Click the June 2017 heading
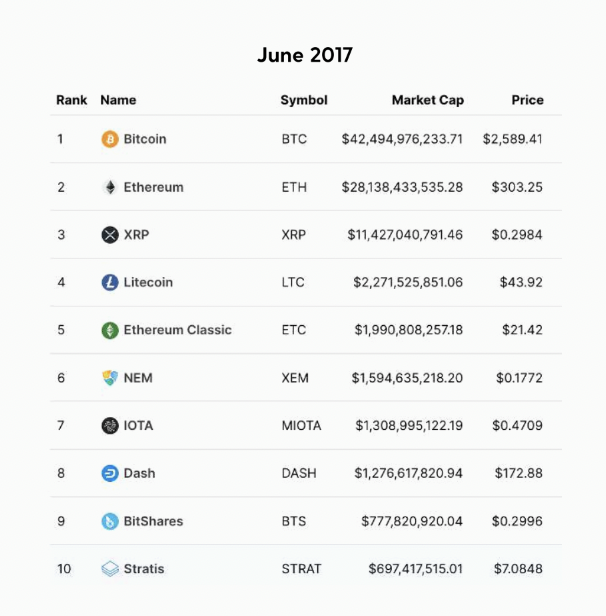Image resolution: width=606 pixels, height=616 pixels. pos(305,55)
